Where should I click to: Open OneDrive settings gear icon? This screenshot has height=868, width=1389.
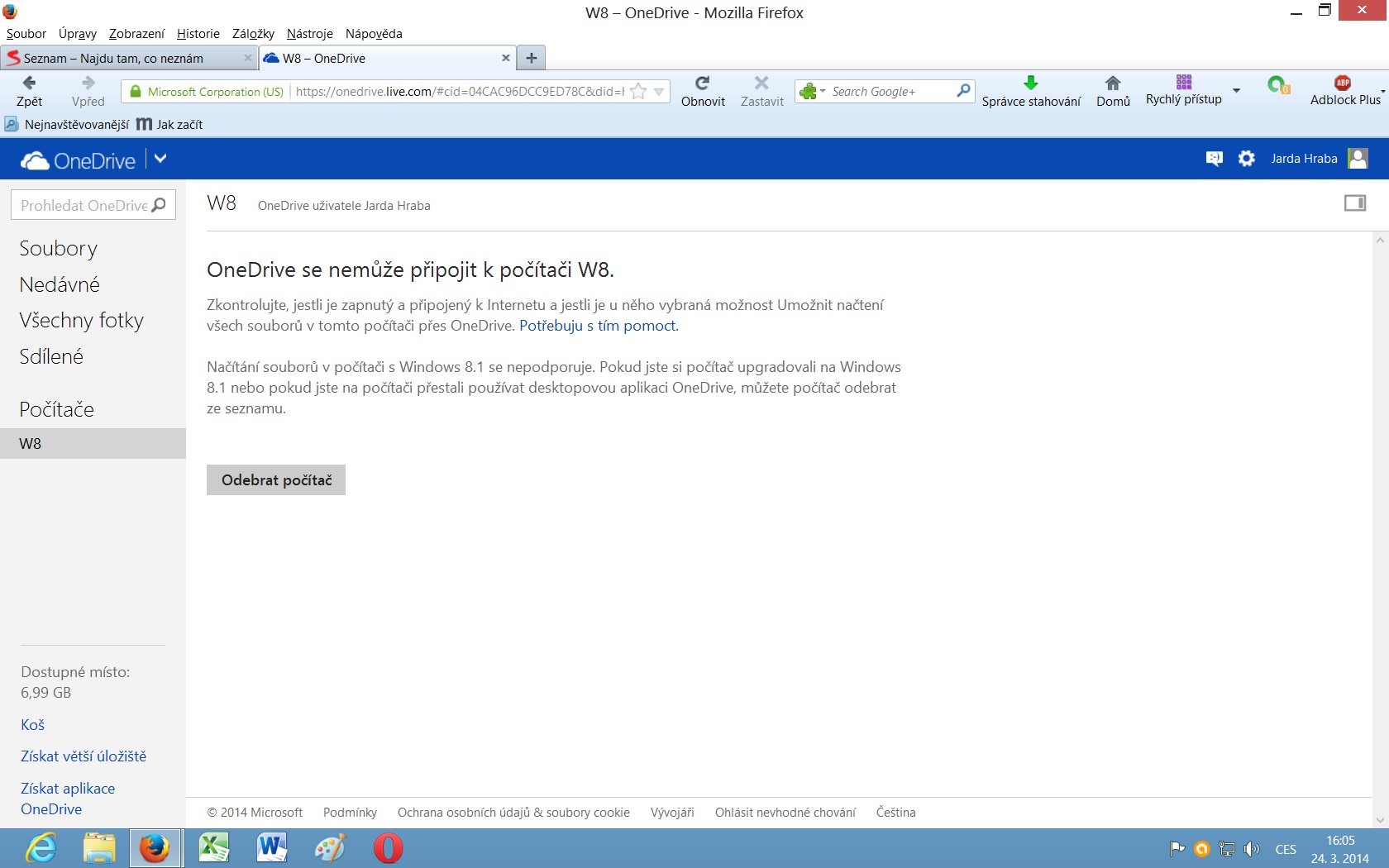(x=1247, y=159)
